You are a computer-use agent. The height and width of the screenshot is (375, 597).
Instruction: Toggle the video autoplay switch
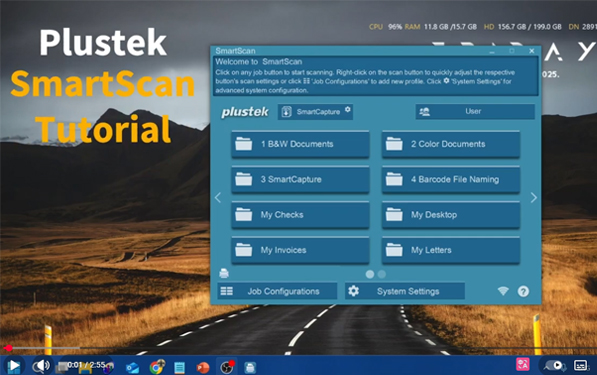pos(555,365)
